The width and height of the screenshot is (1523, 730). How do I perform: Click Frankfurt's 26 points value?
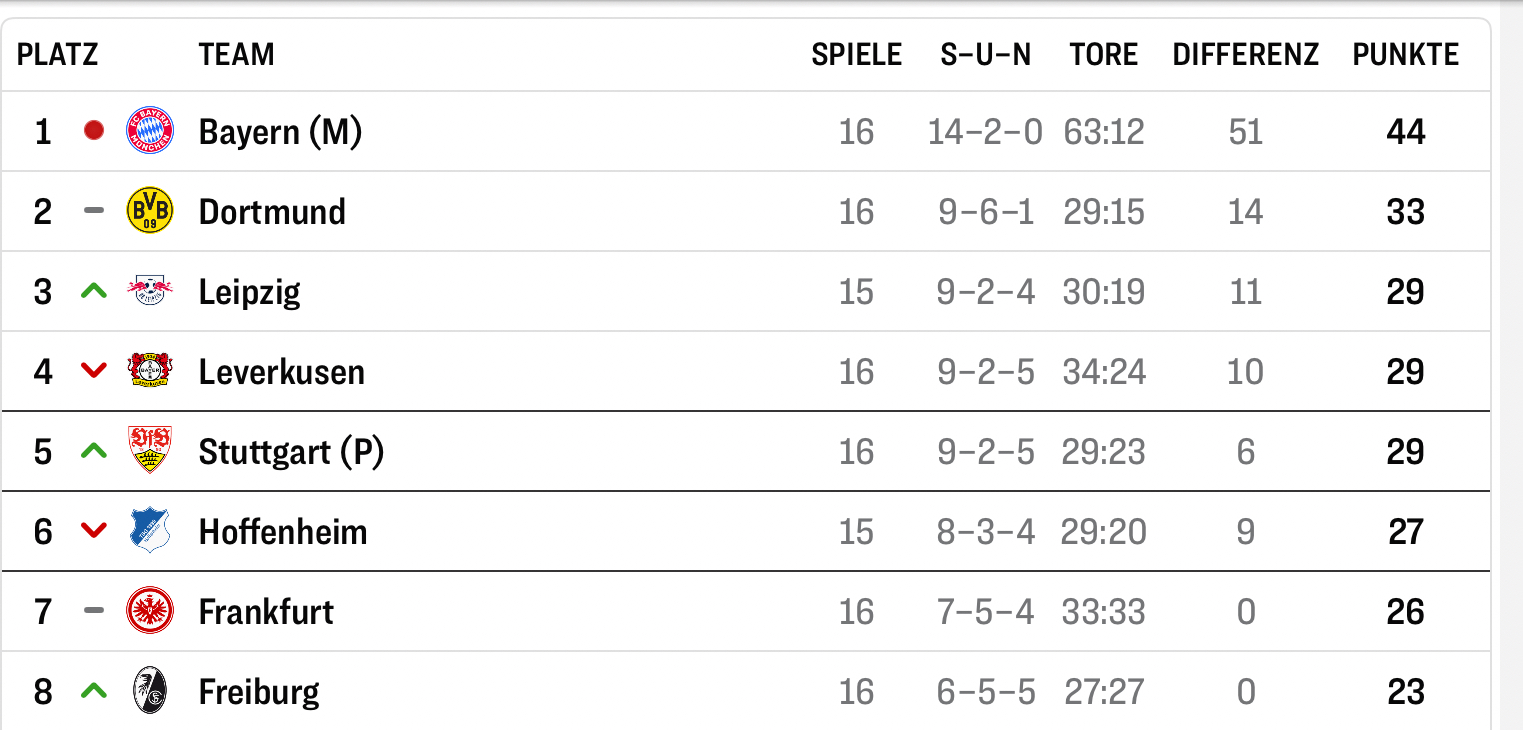(1405, 611)
